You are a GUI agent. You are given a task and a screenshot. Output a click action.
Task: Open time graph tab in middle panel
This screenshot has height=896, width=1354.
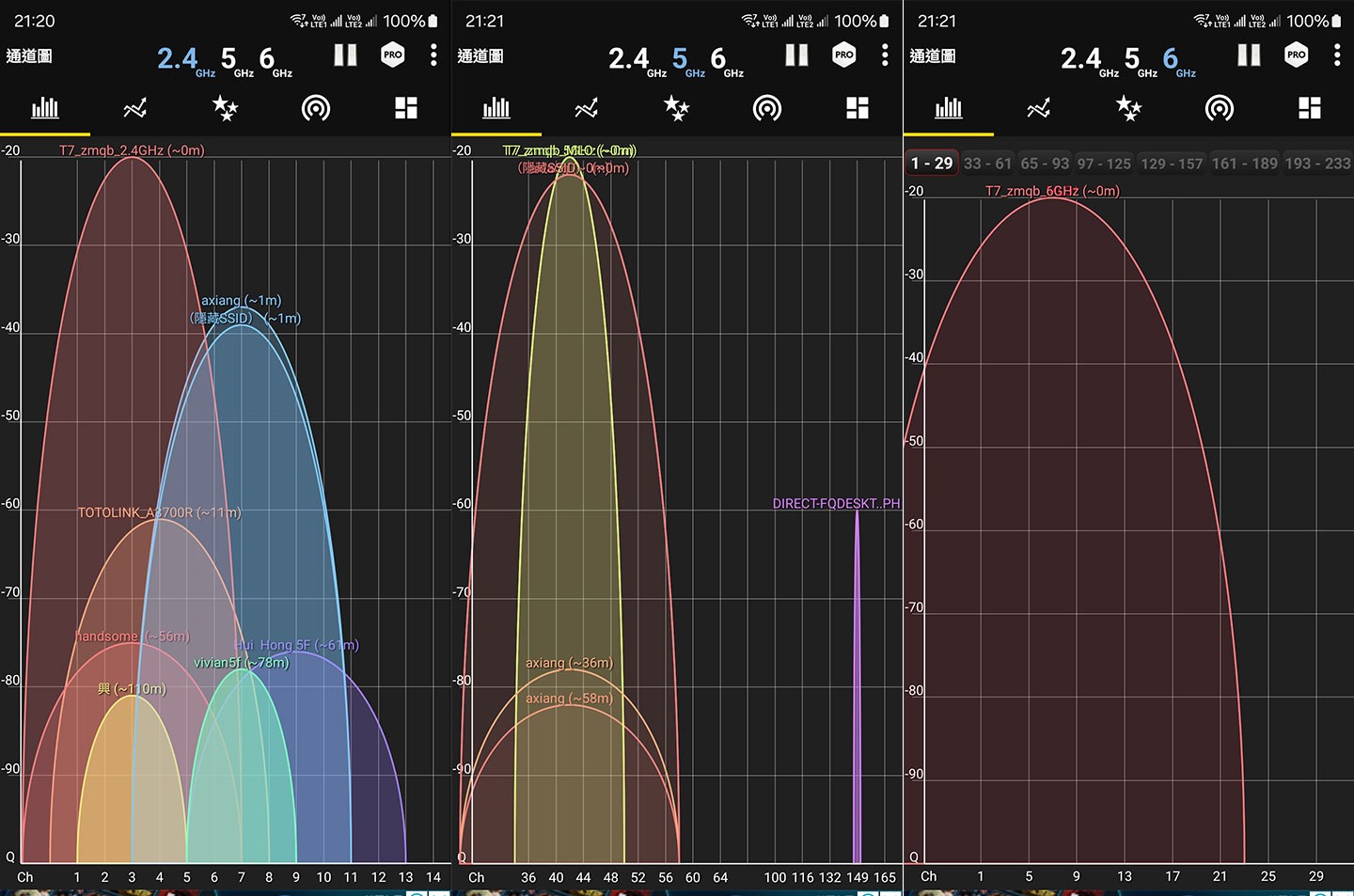(587, 108)
